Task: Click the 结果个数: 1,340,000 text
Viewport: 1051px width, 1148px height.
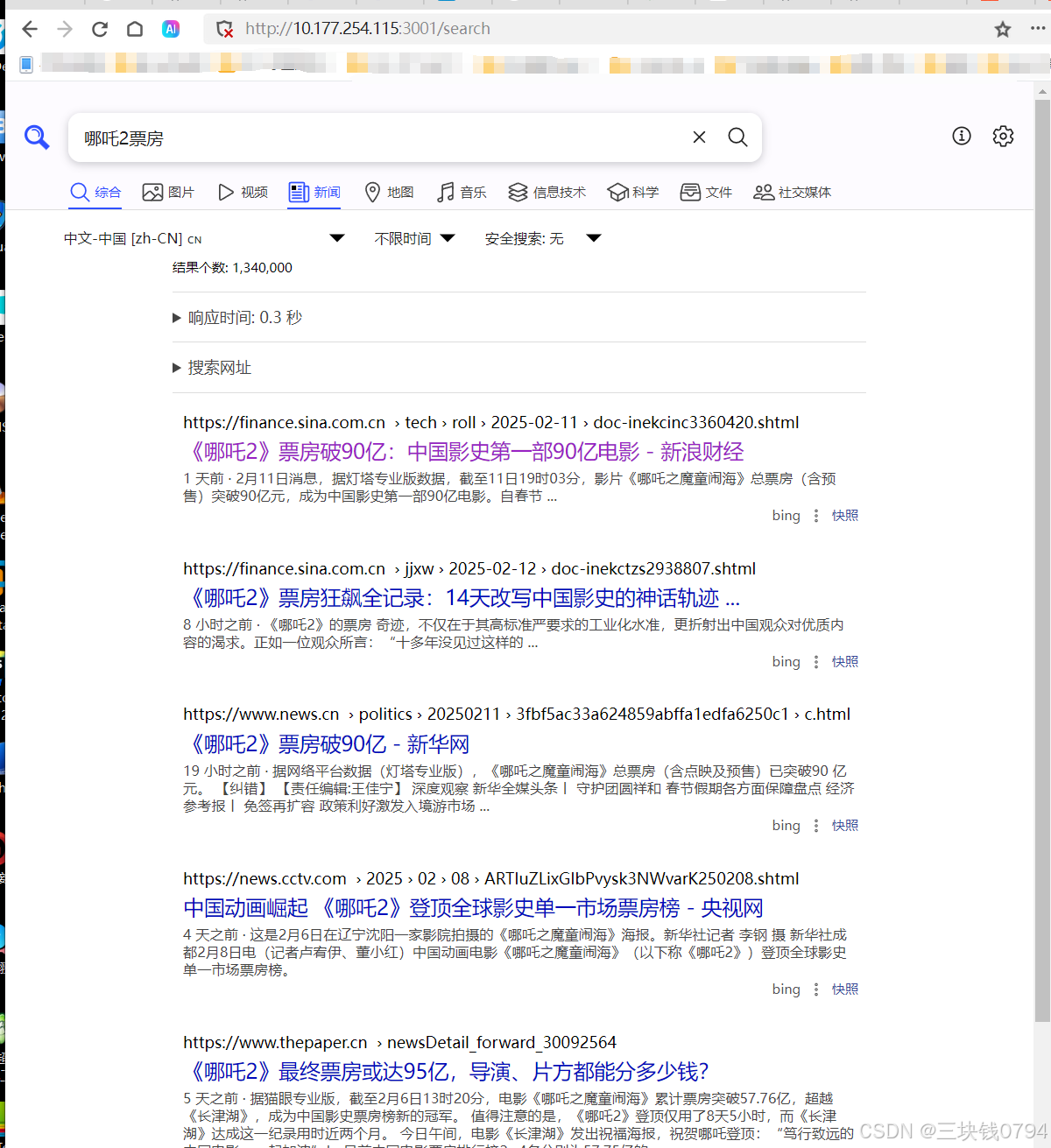Action: [x=232, y=268]
